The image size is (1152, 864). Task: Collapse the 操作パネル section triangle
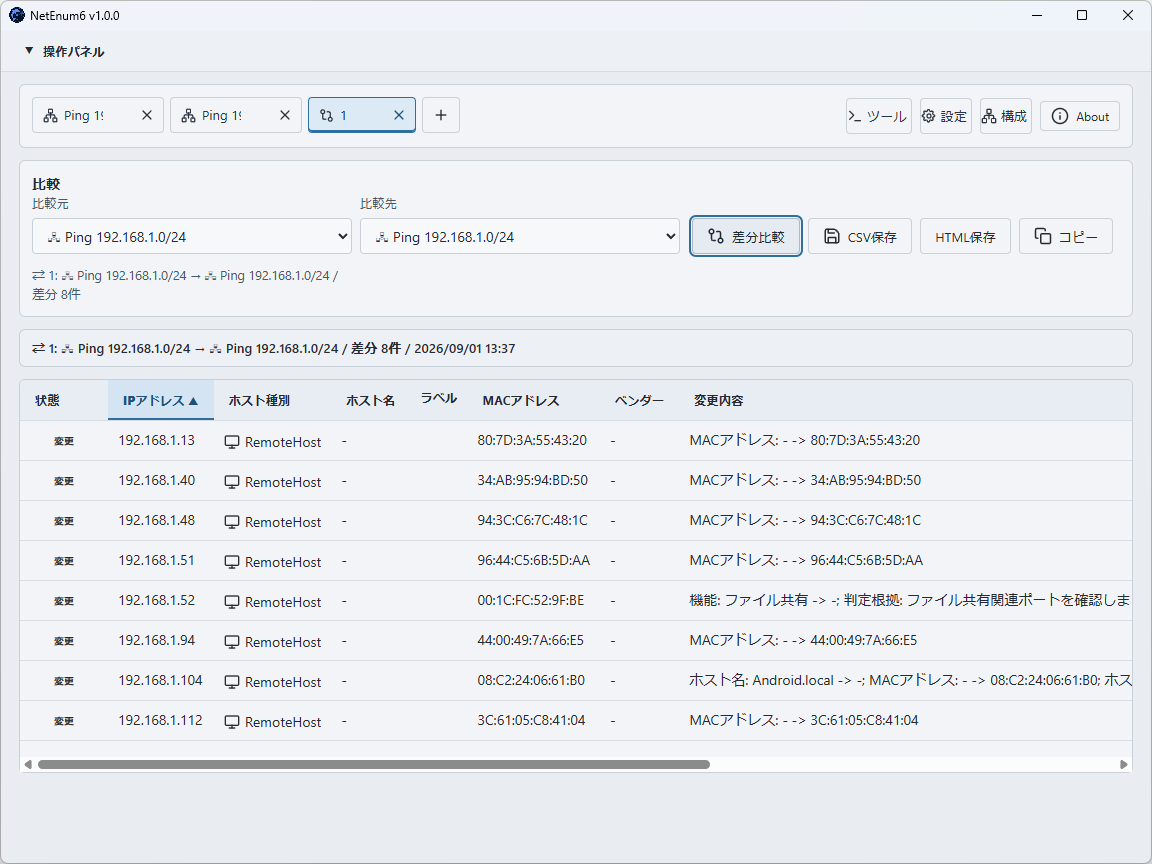[x=29, y=51]
